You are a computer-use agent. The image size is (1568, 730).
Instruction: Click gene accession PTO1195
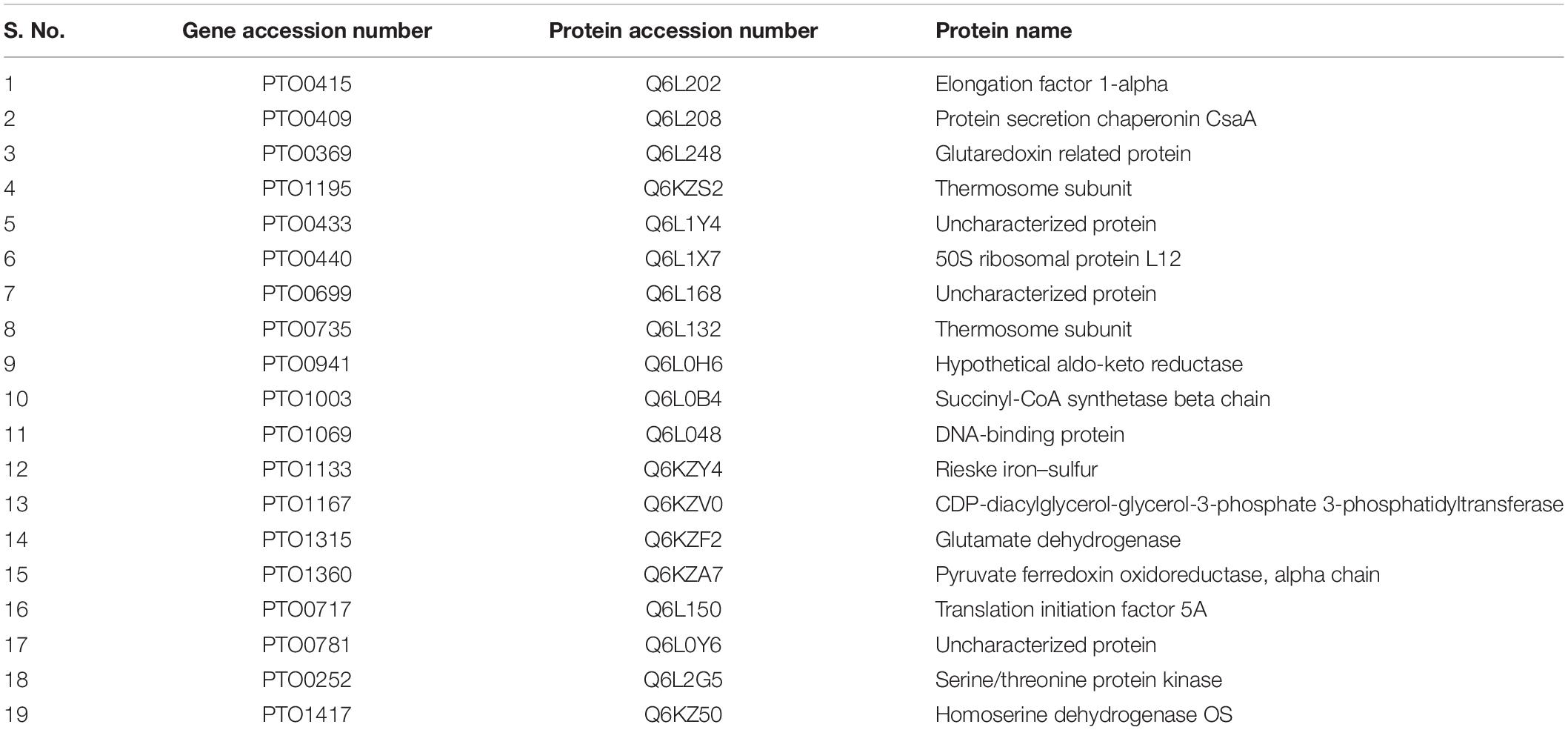click(307, 188)
